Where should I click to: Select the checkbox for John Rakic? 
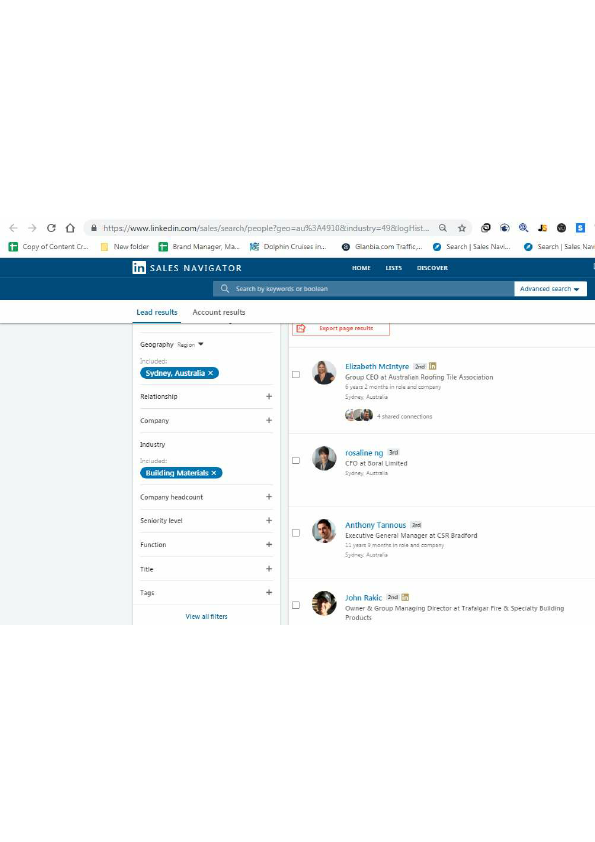tap(296, 605)
